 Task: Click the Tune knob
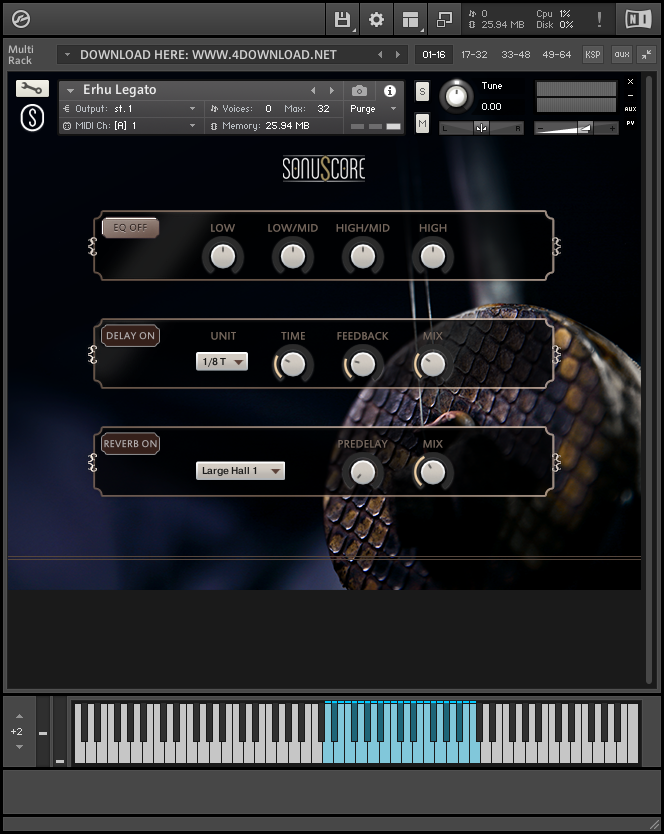click(x=456, y=96)
